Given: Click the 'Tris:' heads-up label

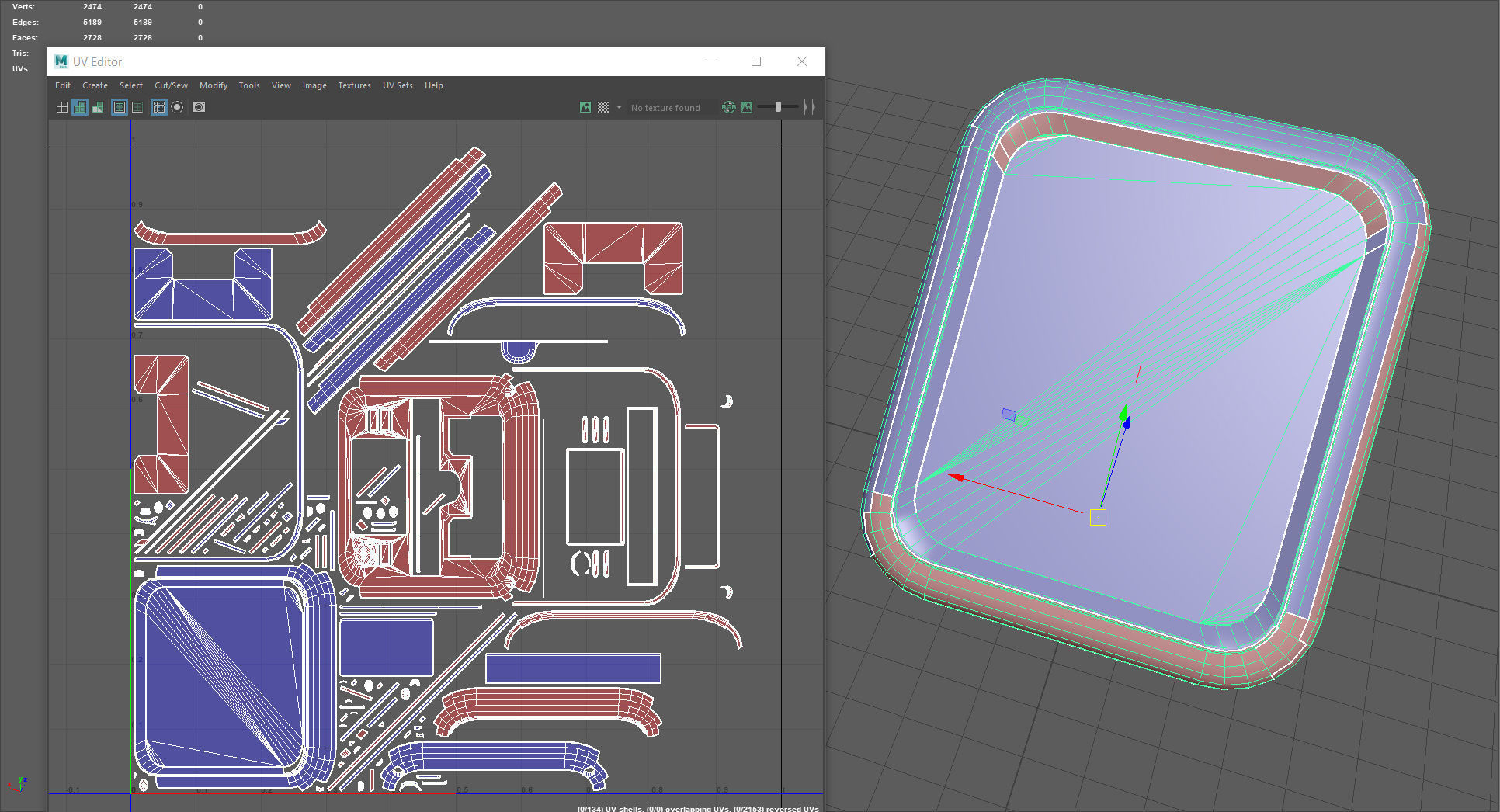Looking at the screenshot, I should click(x=20, y=54).
